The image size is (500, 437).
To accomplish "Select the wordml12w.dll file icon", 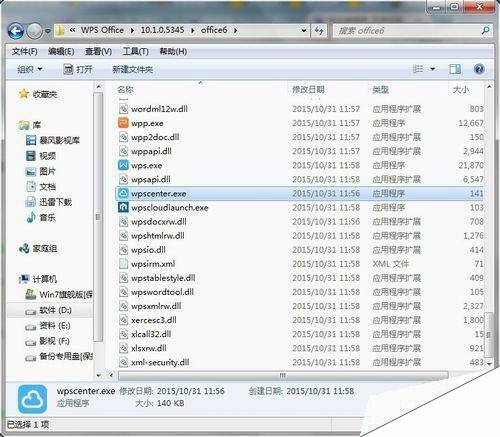I will tap(123, 109).
